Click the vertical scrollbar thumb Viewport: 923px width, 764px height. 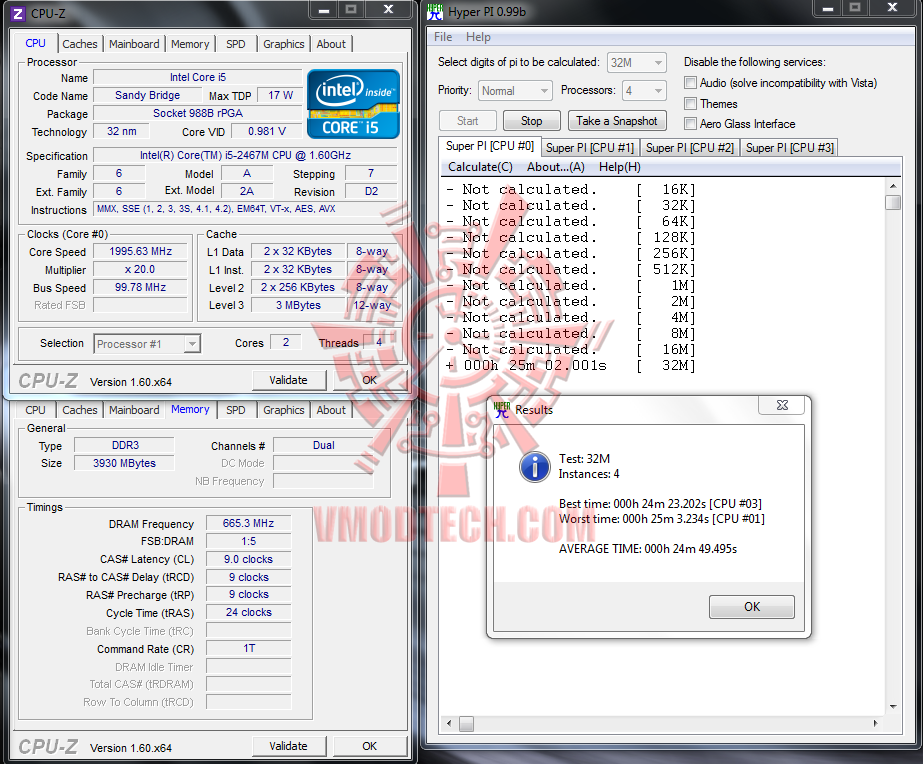point(893,202)
